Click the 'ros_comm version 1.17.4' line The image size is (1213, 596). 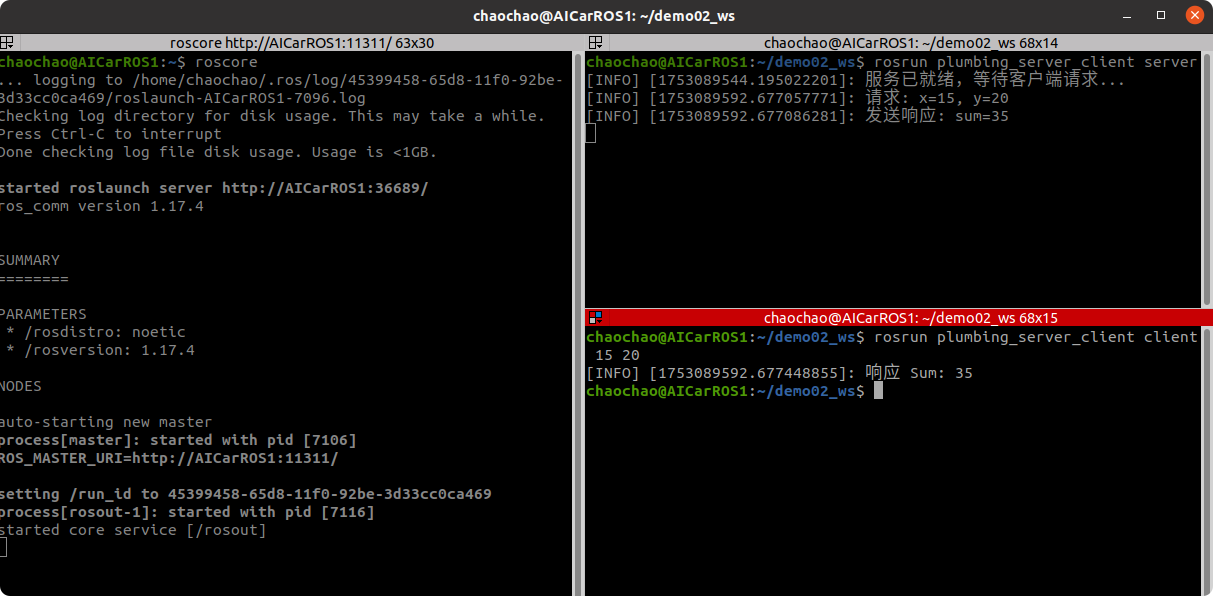(101, 206)
